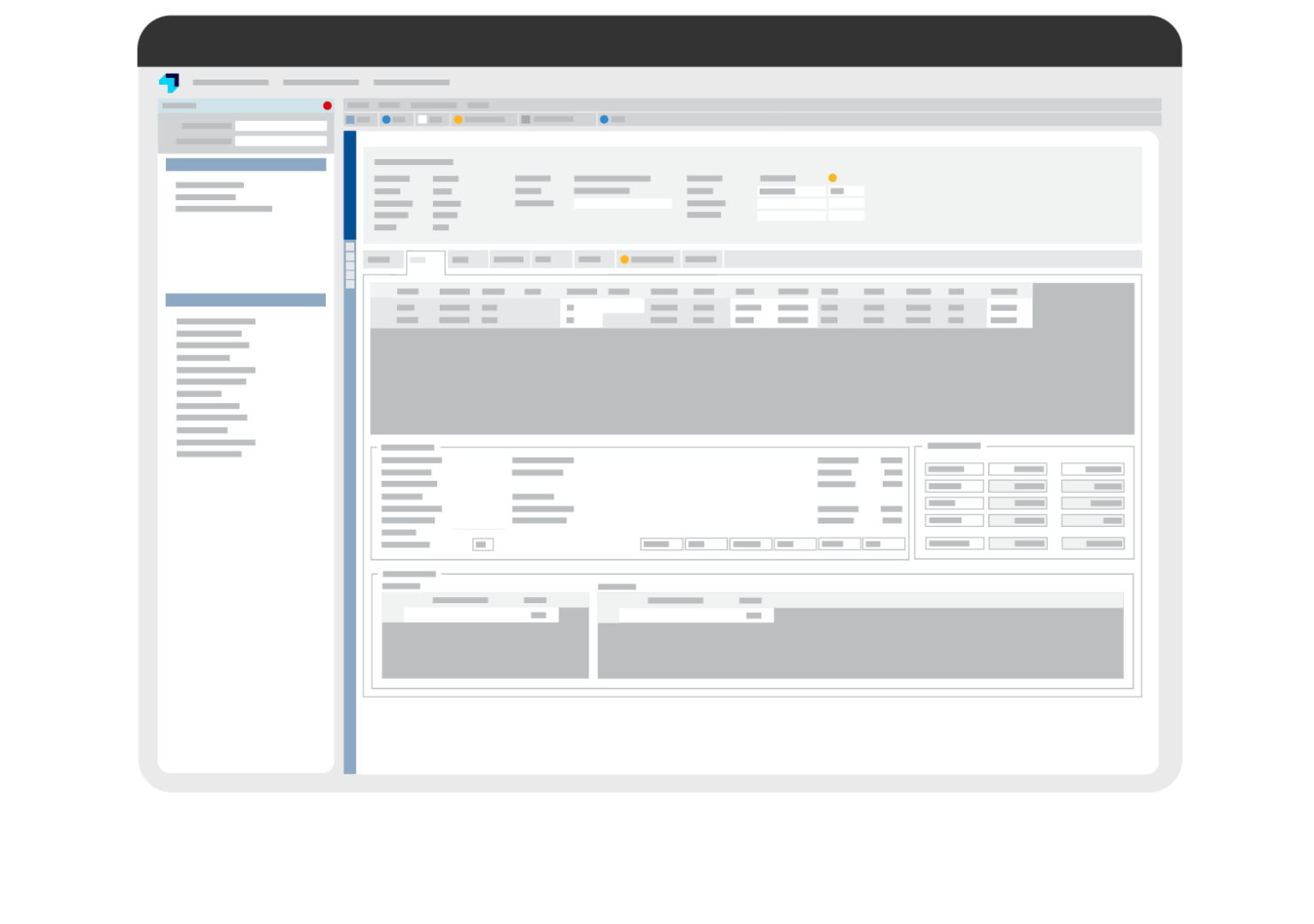Click the small checkbox in the second table row
Screen dimensions: 1314x924
[x=570, y=320]
